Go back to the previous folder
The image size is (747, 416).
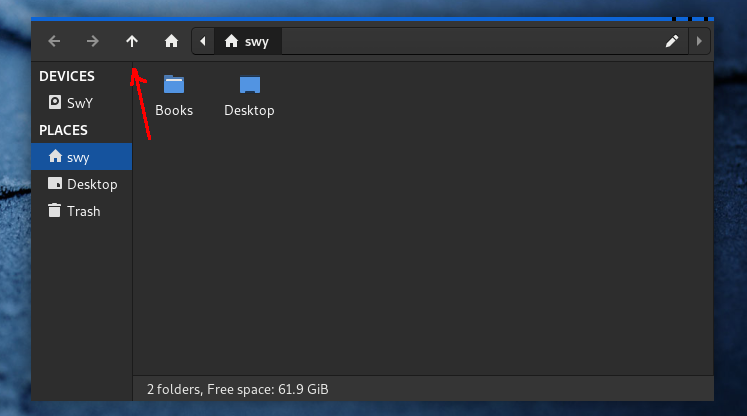pyautogui.click(x=54, y=41)
